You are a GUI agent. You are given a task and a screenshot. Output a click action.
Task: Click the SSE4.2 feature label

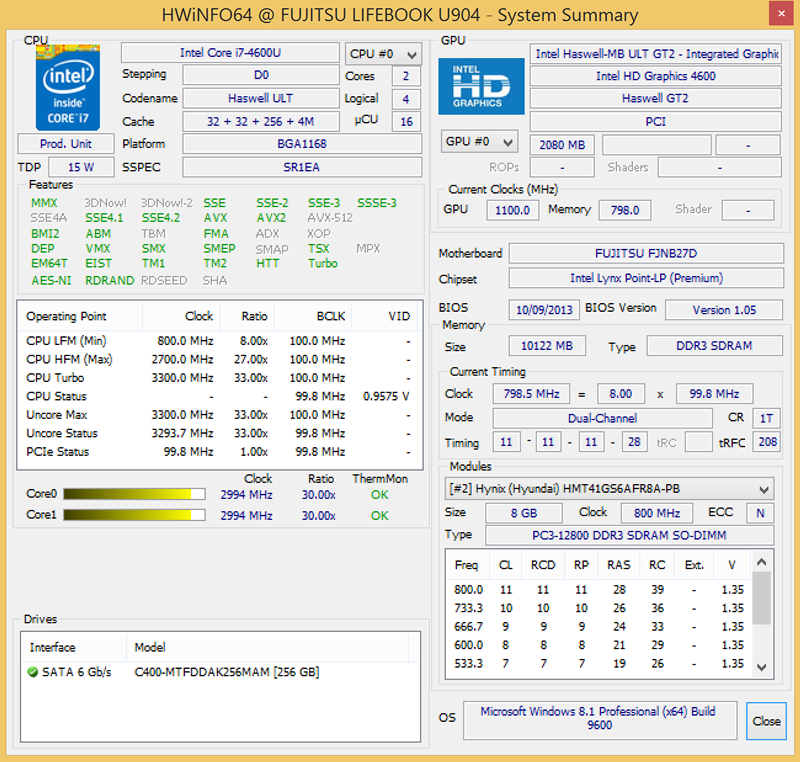tap(161, 218)
